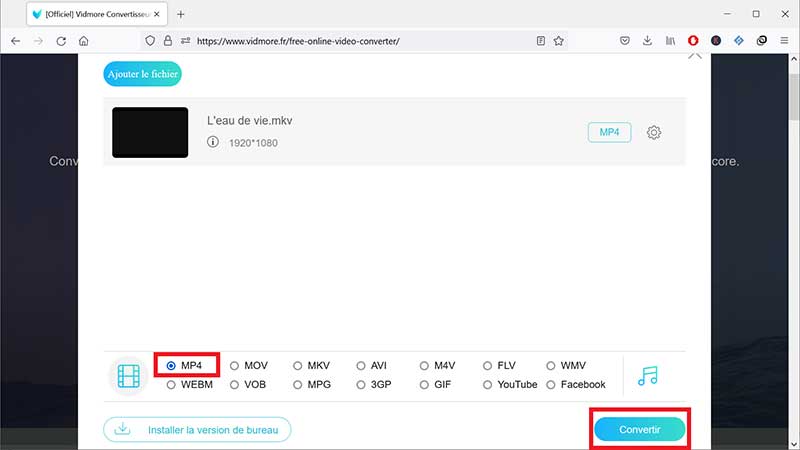
Task: Click Ajouter le fichier button
Action: pos(143,73)
